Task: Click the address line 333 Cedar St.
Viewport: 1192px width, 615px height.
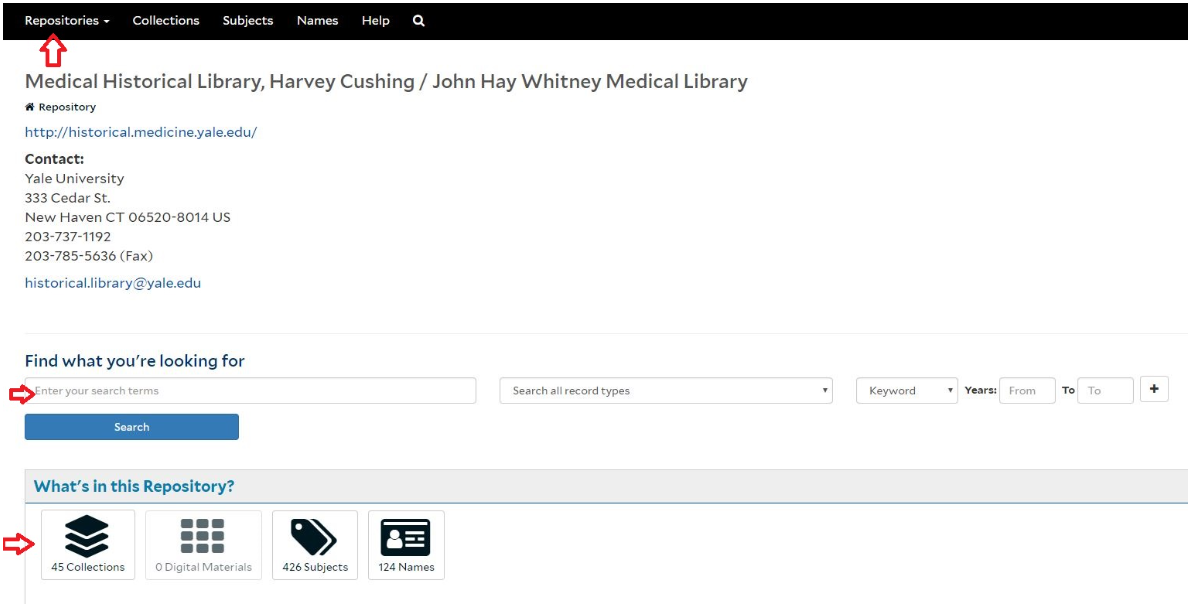Action: (x=68, y=198)
